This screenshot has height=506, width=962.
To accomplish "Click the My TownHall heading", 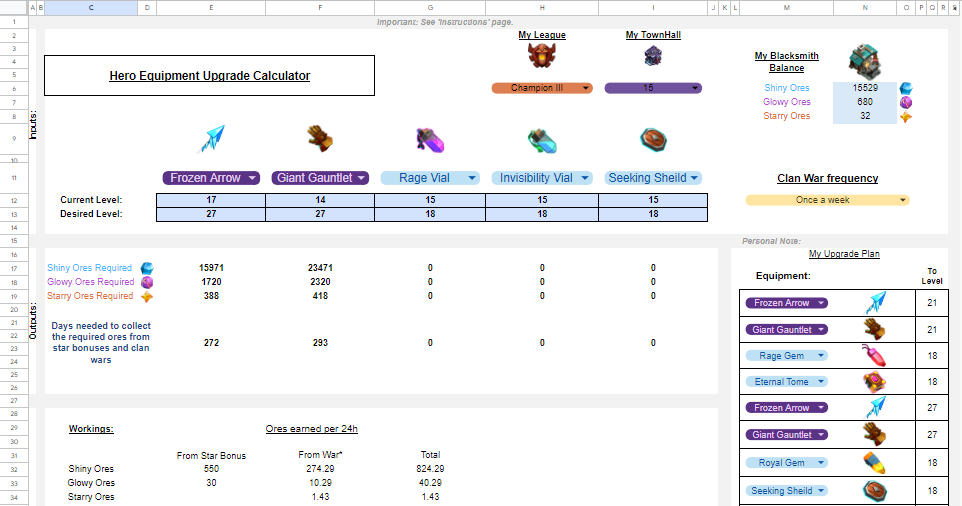I will 653,35.
